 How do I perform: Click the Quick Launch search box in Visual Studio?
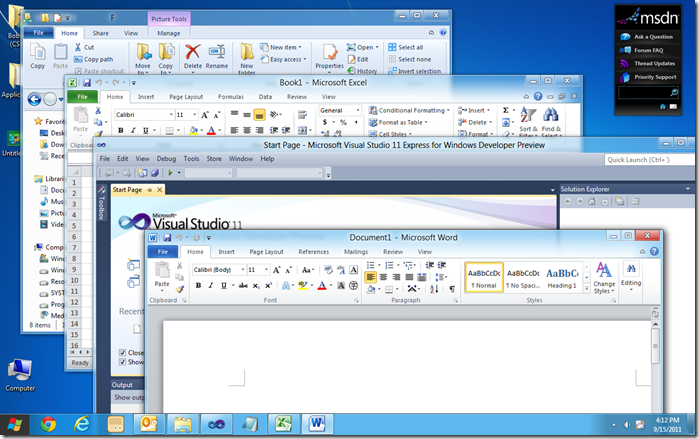(x=646, y=159)
